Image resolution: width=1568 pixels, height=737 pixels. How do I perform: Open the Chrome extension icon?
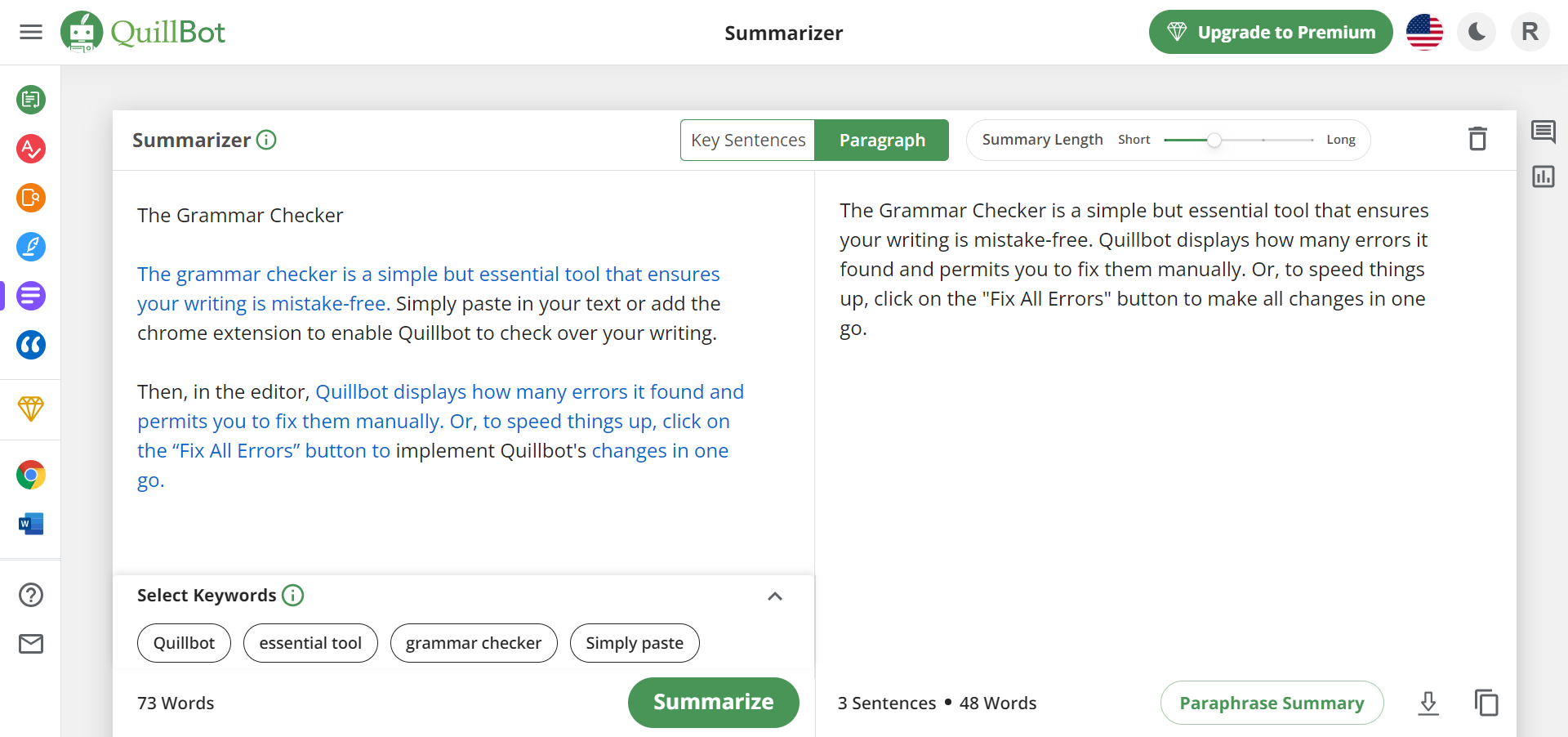[31, 475]
